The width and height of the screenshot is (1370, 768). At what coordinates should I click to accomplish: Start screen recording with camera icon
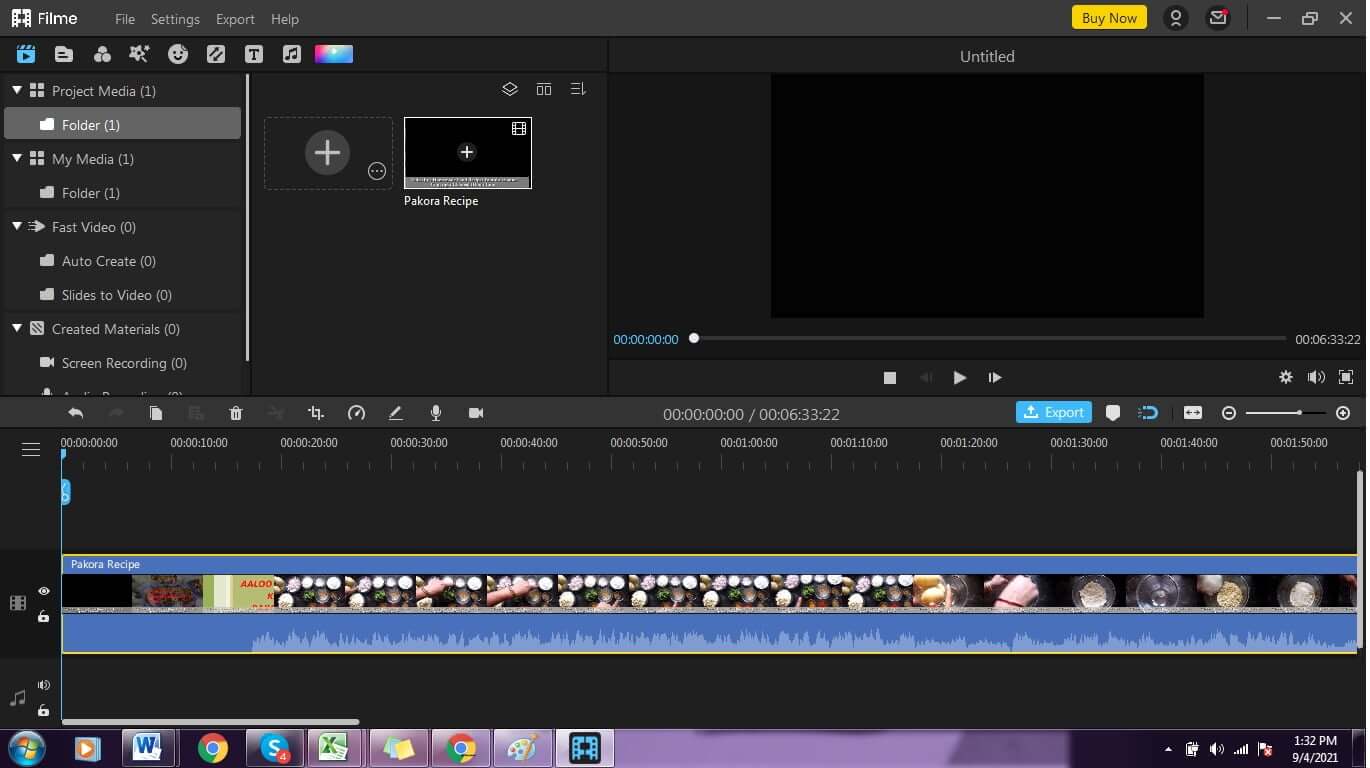tap(476, 413)
